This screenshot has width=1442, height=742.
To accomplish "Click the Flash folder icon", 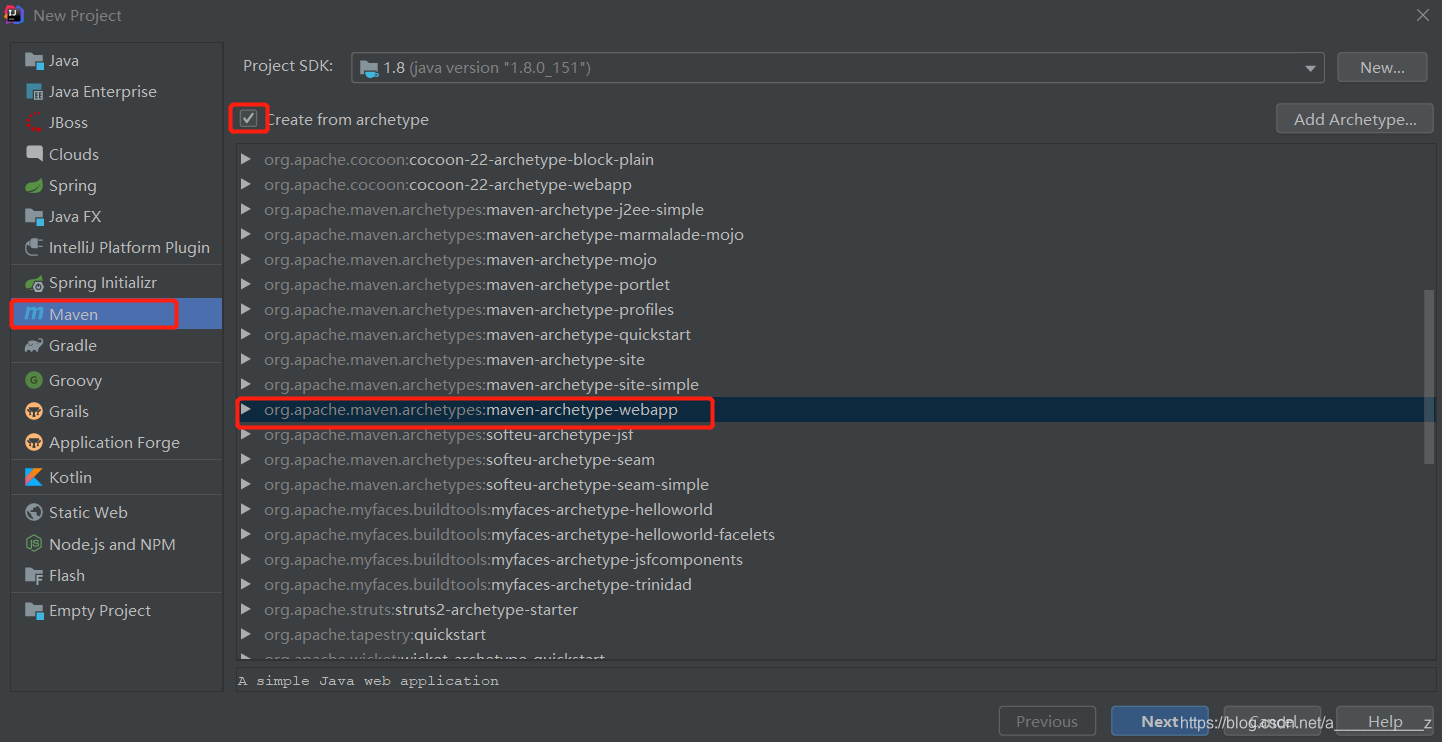I will [34, 575].
